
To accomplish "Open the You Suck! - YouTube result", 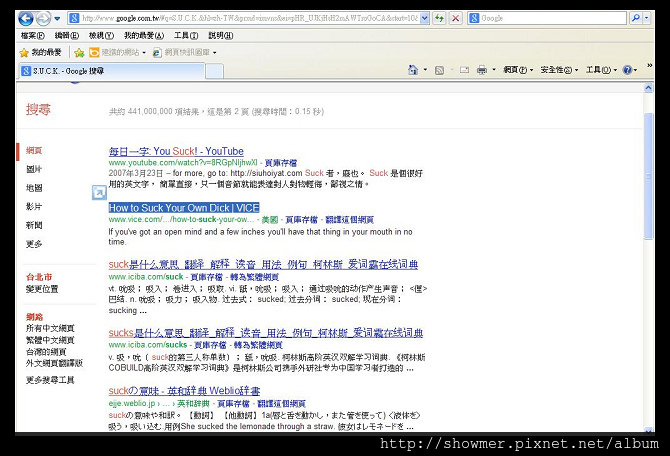I will tap(176, 151).
